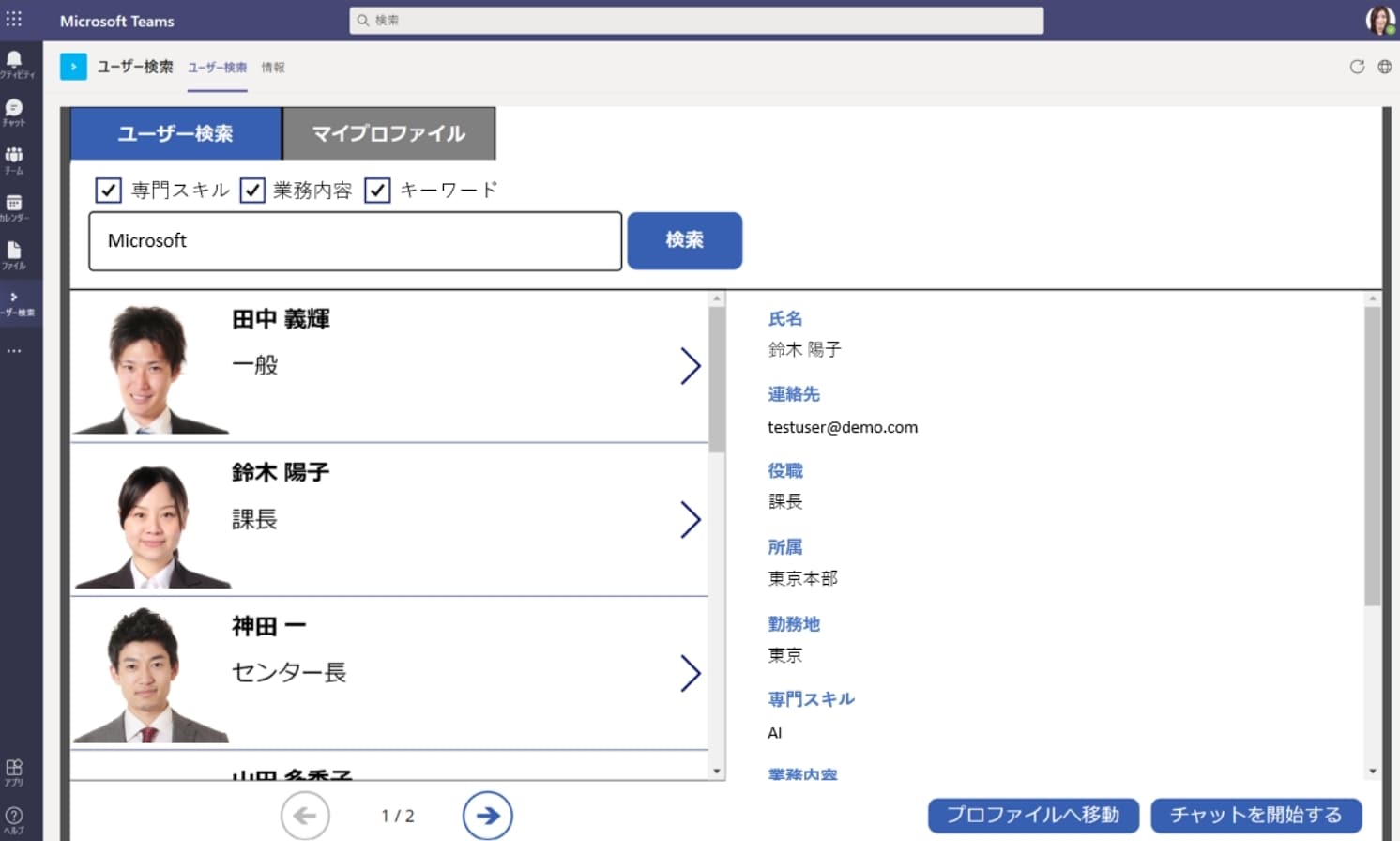Switch to the マイプロファイル tab
1400x841 pixels.
(x=389, y=133)
